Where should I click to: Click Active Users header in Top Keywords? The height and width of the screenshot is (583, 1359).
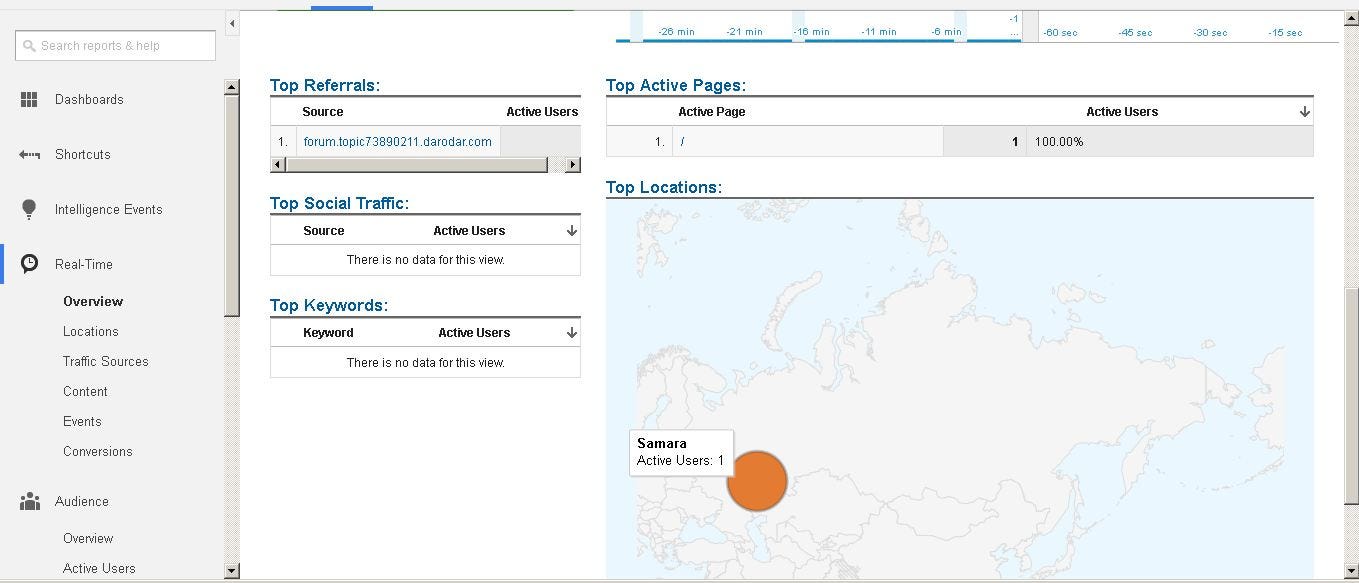point(474,332)
